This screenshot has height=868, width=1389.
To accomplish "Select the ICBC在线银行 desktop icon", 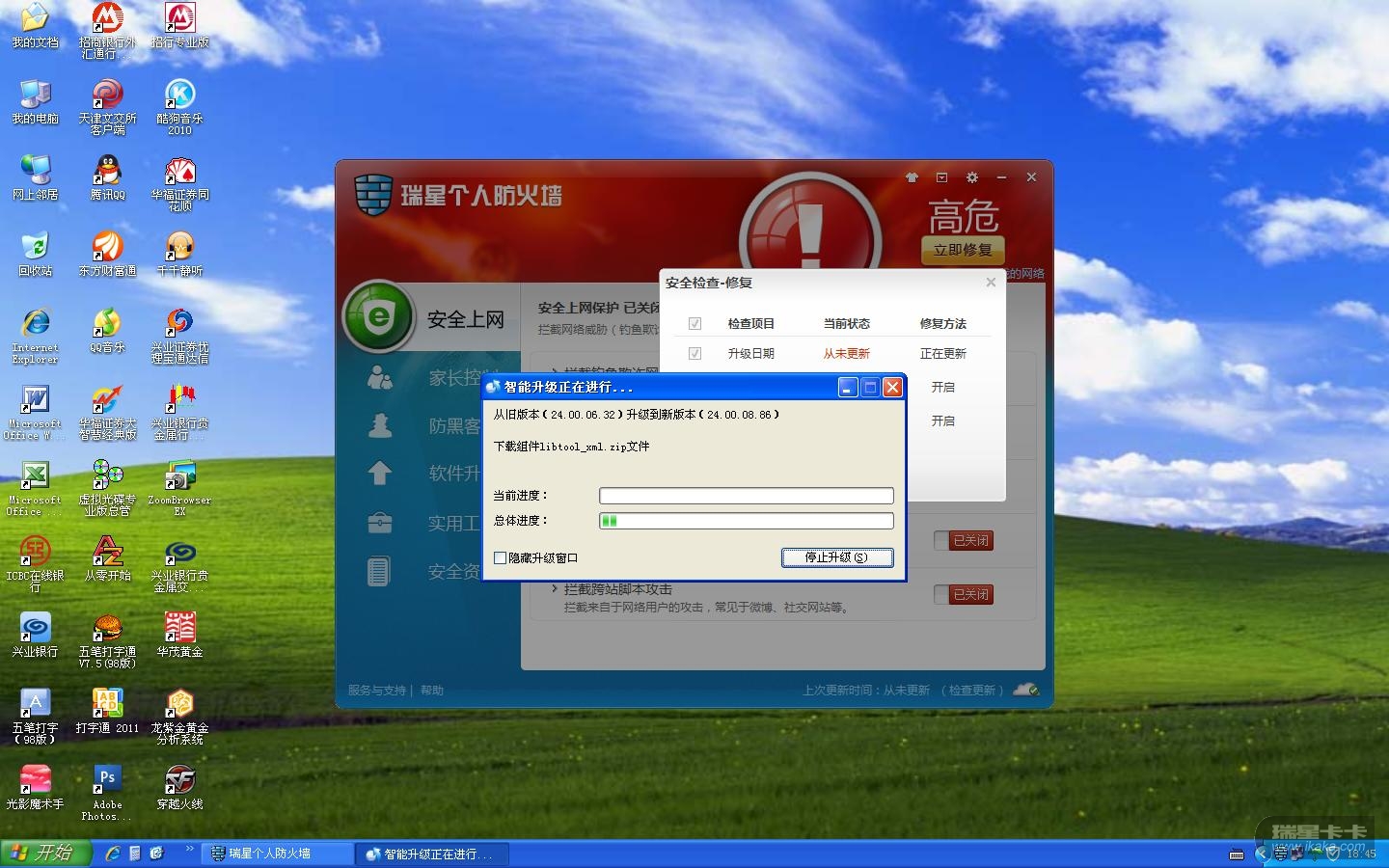I will 35,564.
